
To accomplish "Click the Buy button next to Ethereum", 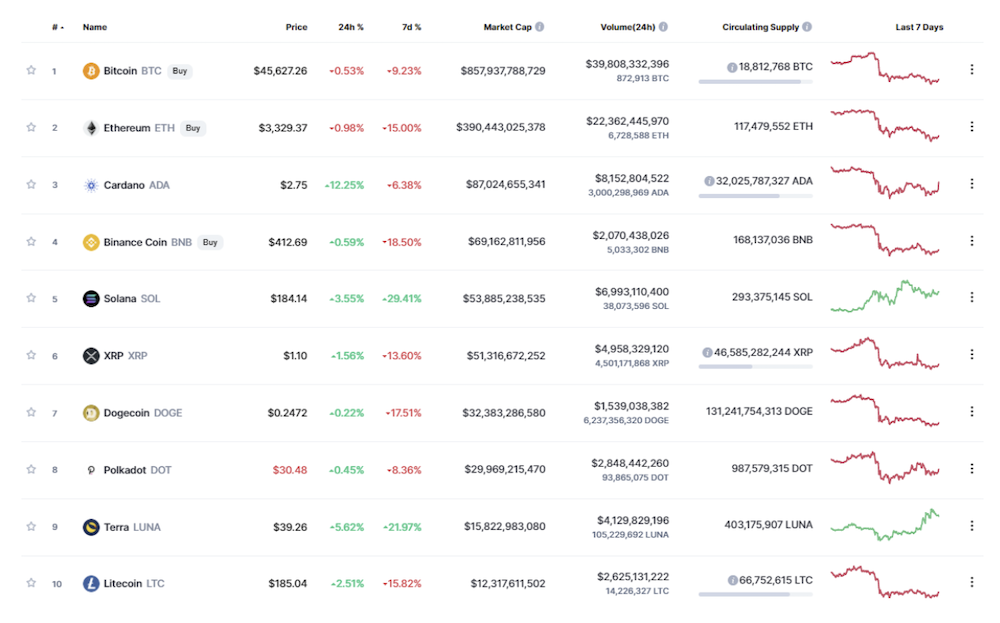I will click(193, 128).
